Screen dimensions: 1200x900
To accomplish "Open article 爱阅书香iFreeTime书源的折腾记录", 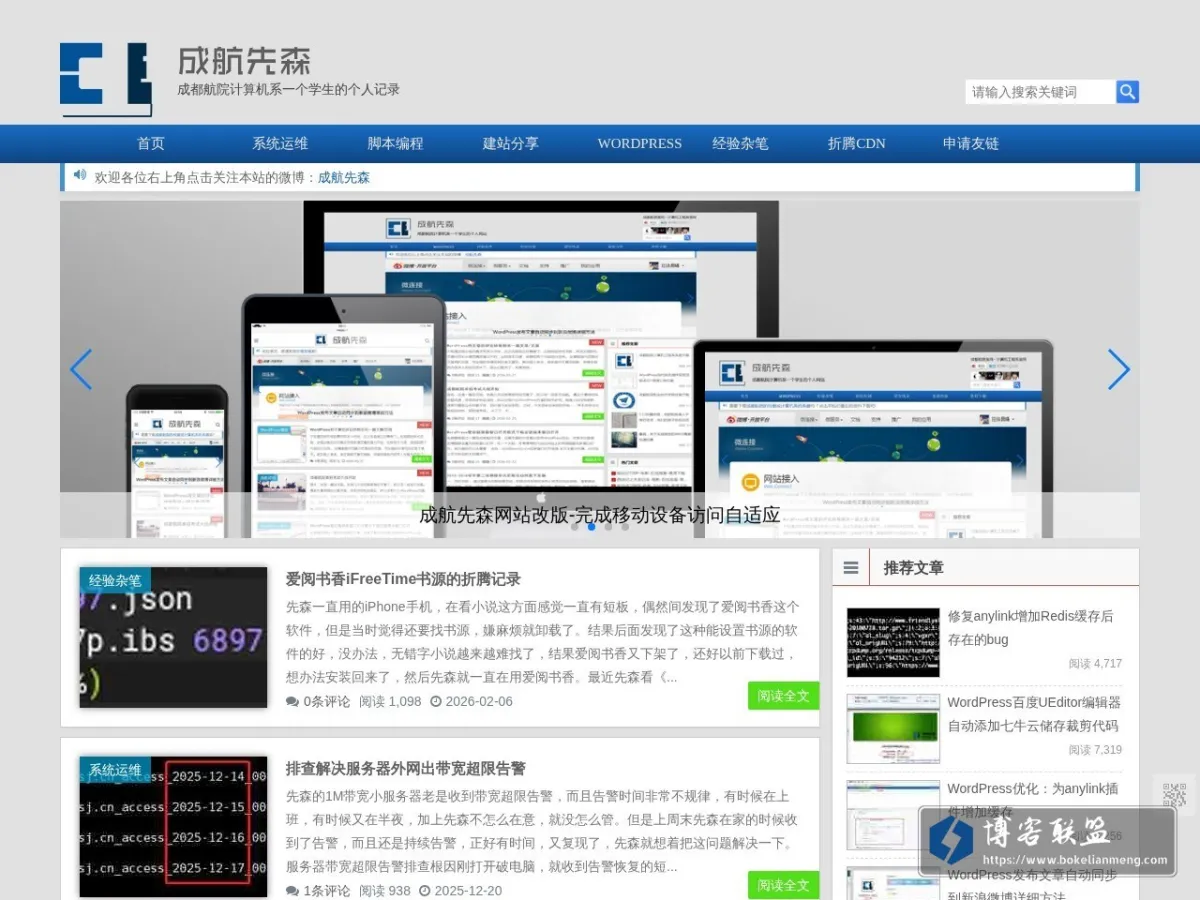I will [x=403, y=579].
